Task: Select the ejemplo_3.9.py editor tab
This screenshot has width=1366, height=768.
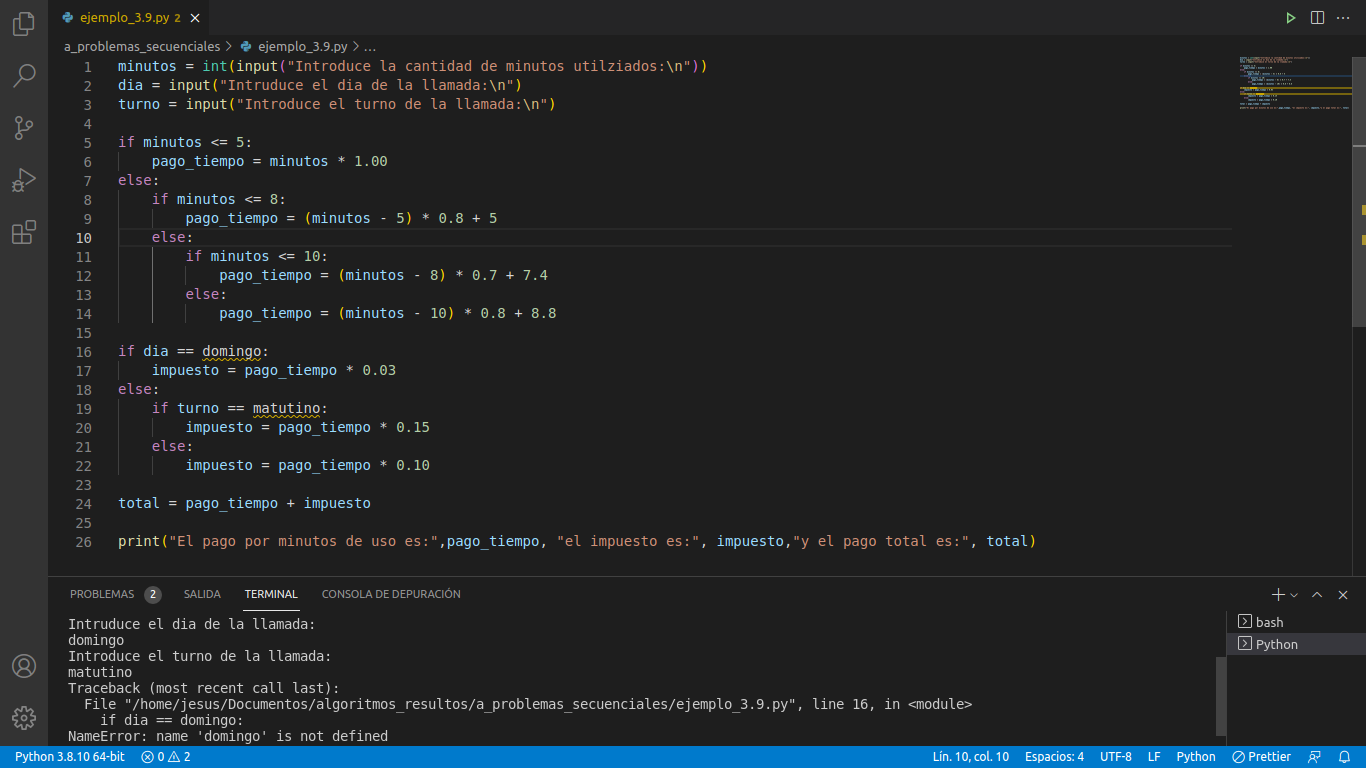Action: click(130, 18)
